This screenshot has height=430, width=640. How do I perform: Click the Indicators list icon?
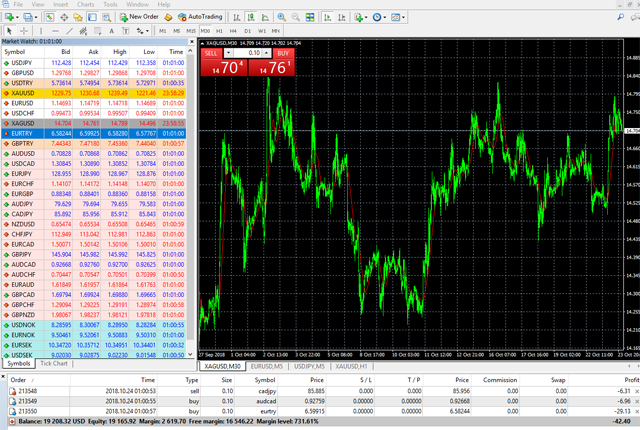pos(358,17)
